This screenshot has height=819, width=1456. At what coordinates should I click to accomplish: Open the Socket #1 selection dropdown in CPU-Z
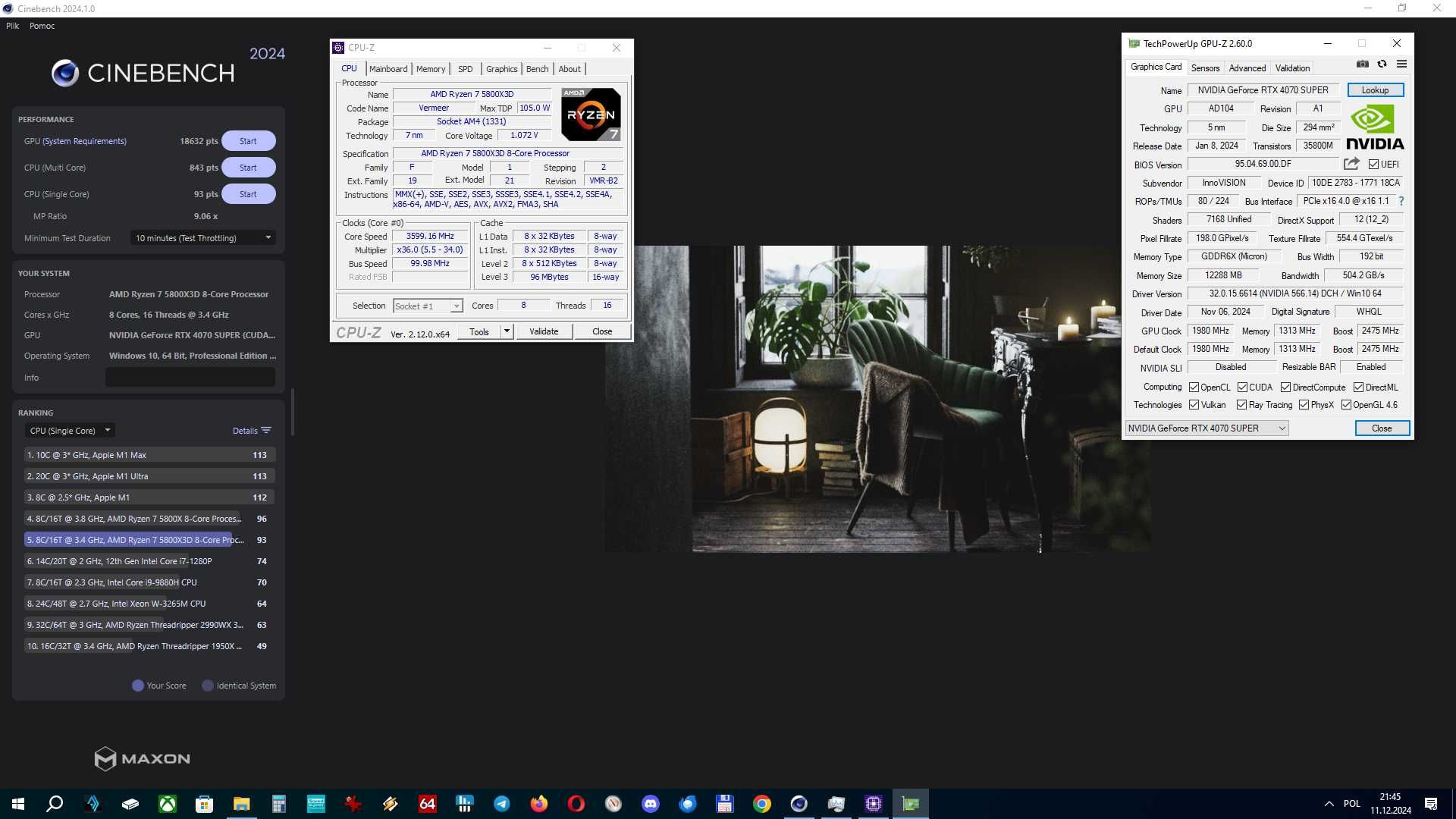click(428, 306)
